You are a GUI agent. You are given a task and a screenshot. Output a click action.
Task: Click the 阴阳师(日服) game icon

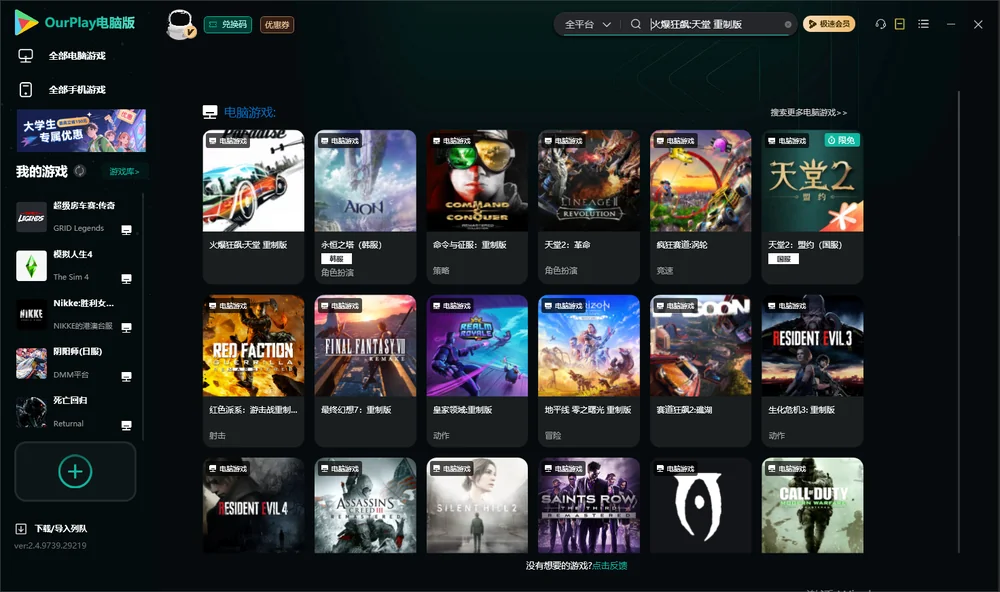coord(31,364)
